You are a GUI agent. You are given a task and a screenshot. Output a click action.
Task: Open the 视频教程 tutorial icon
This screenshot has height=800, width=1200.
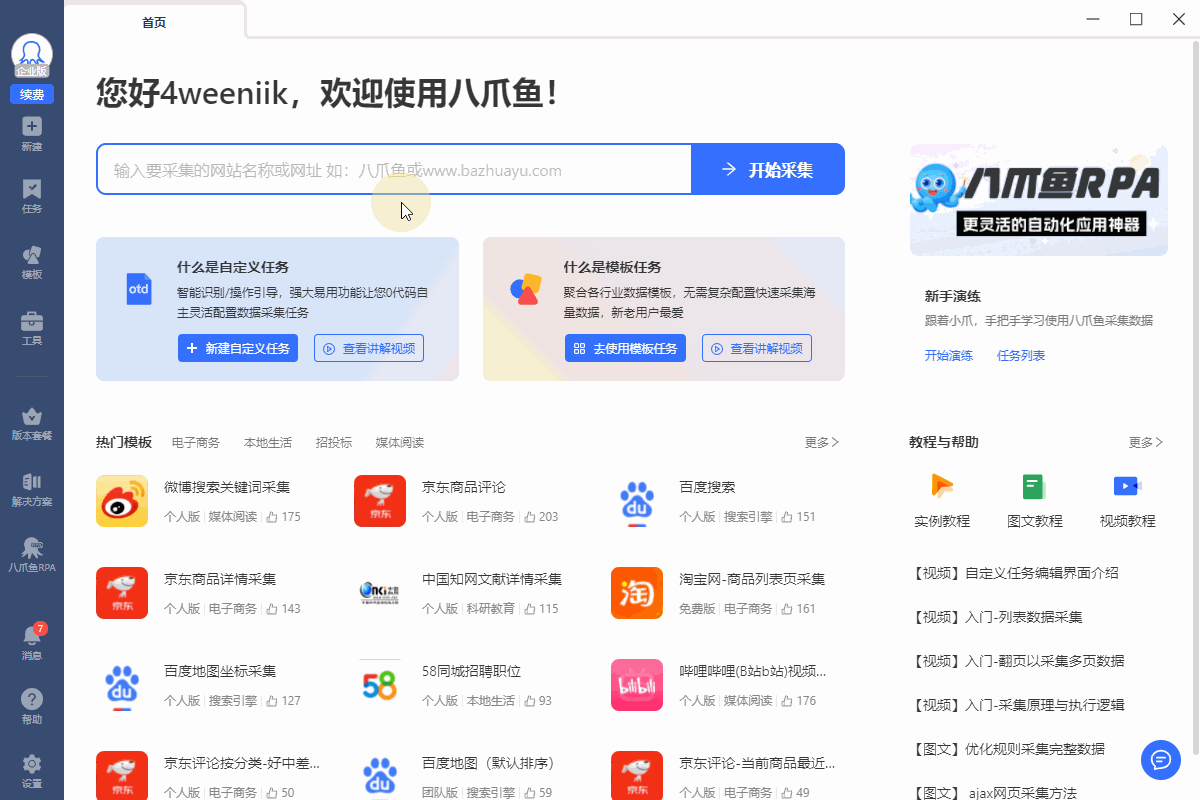[1127, 486]
